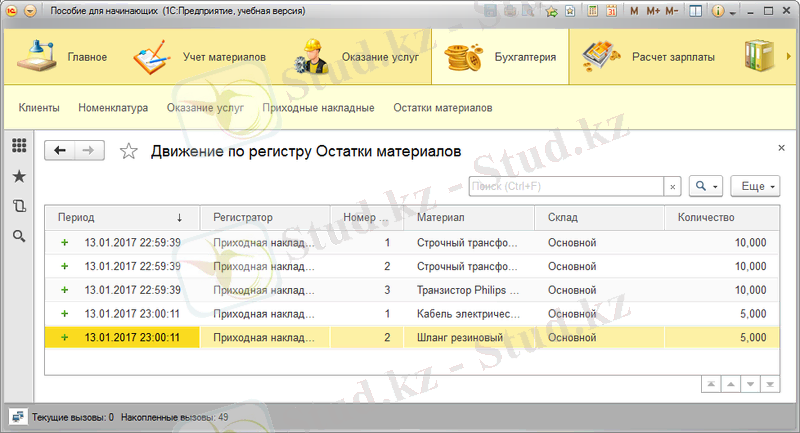800x433 pixels.
Task: Open the Остатки материалов link
Action: (x=442, y=108)
